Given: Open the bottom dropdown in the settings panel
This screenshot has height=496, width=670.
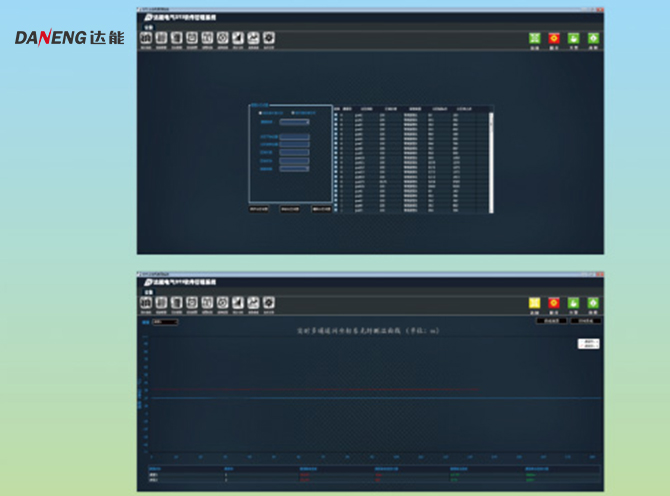Looking at the screenshot, I should (x=294, y=169).
